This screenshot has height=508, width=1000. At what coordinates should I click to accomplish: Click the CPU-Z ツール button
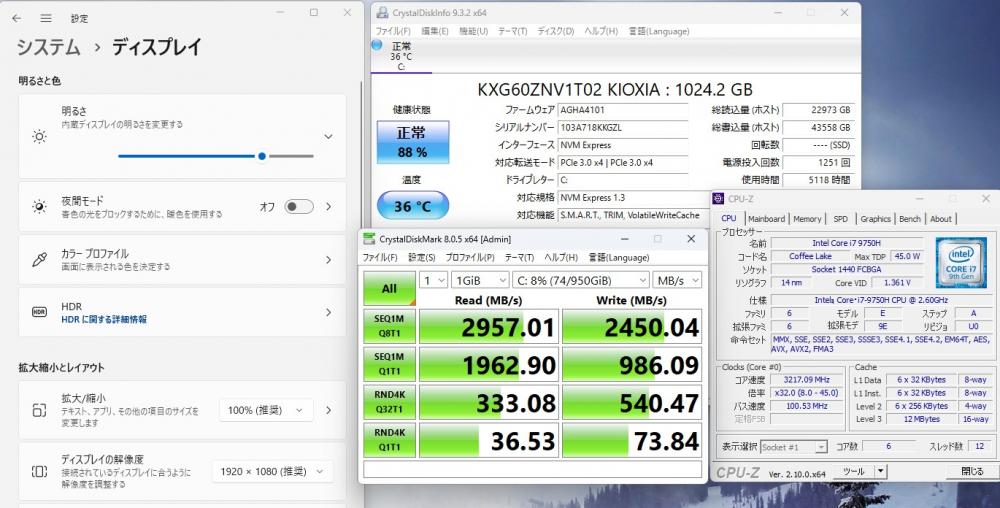click(853, 472)
